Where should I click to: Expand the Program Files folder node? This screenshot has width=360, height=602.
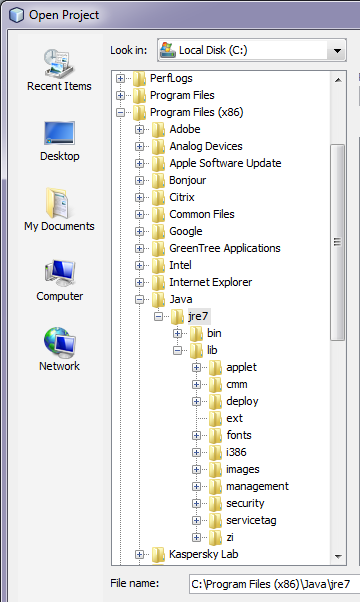[121, 95]
